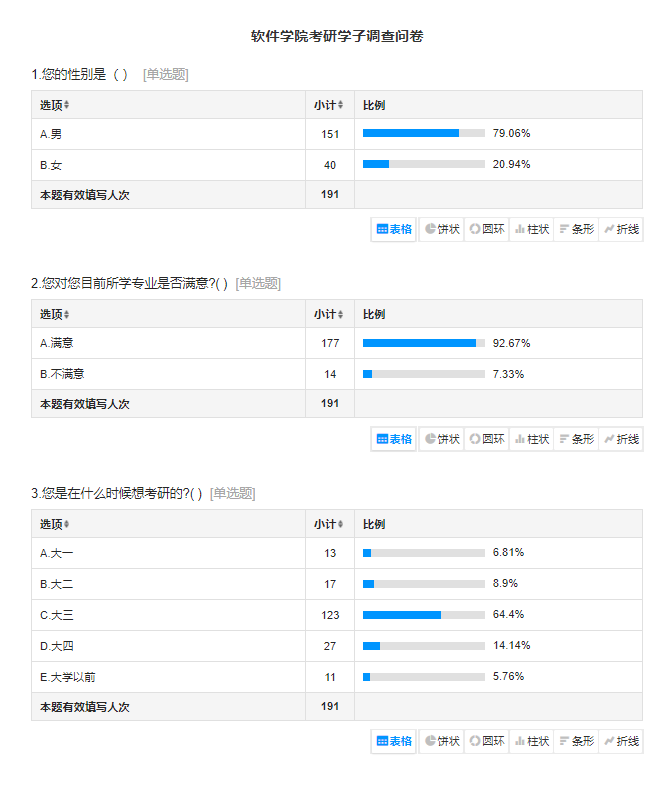672x786 pixels.
Task: Sort question 1 by 小计 column arrows
Action: [x=340, y=105]
